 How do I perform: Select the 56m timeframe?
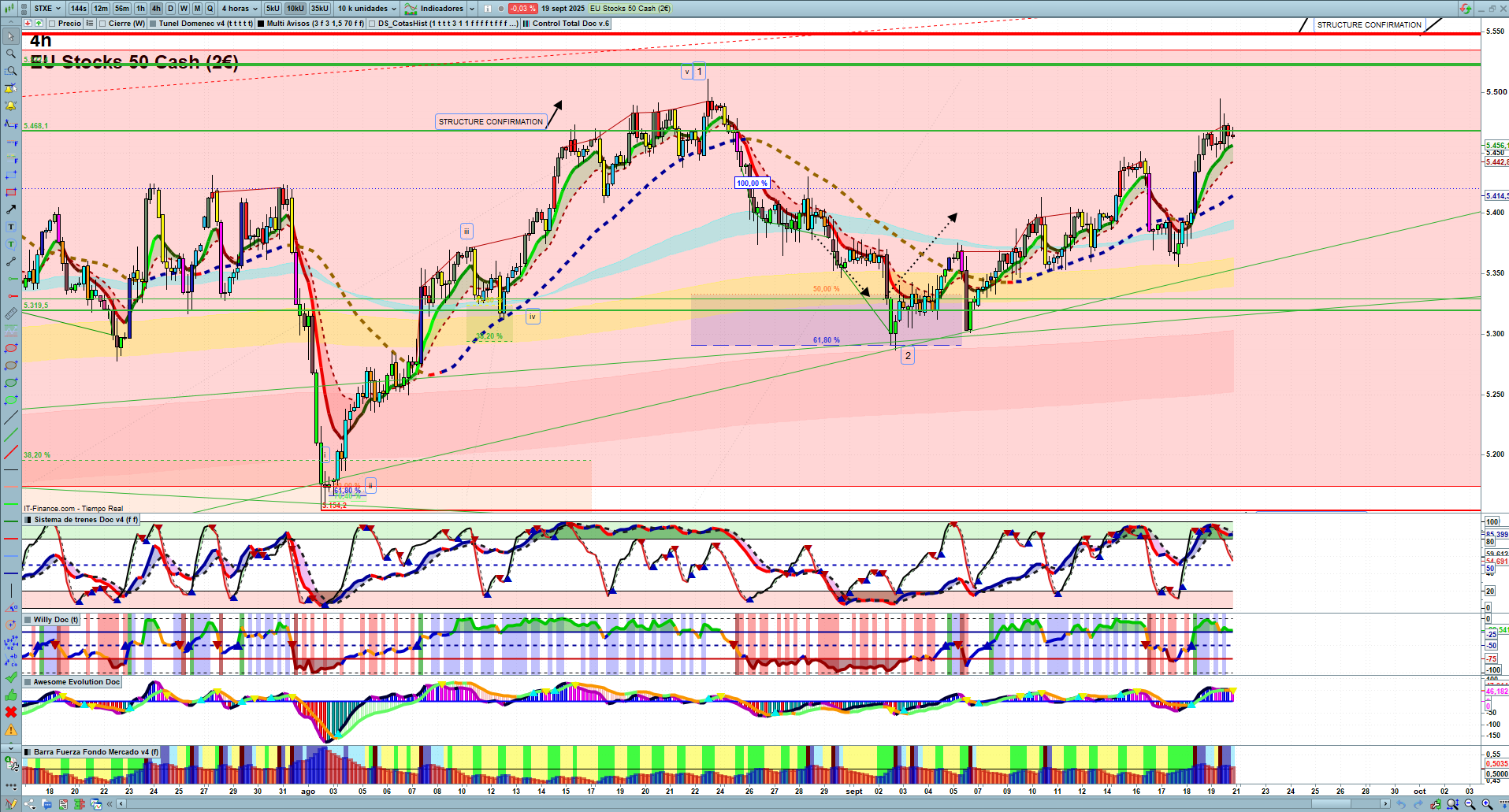pyautogui.click(x=122, y=9)
